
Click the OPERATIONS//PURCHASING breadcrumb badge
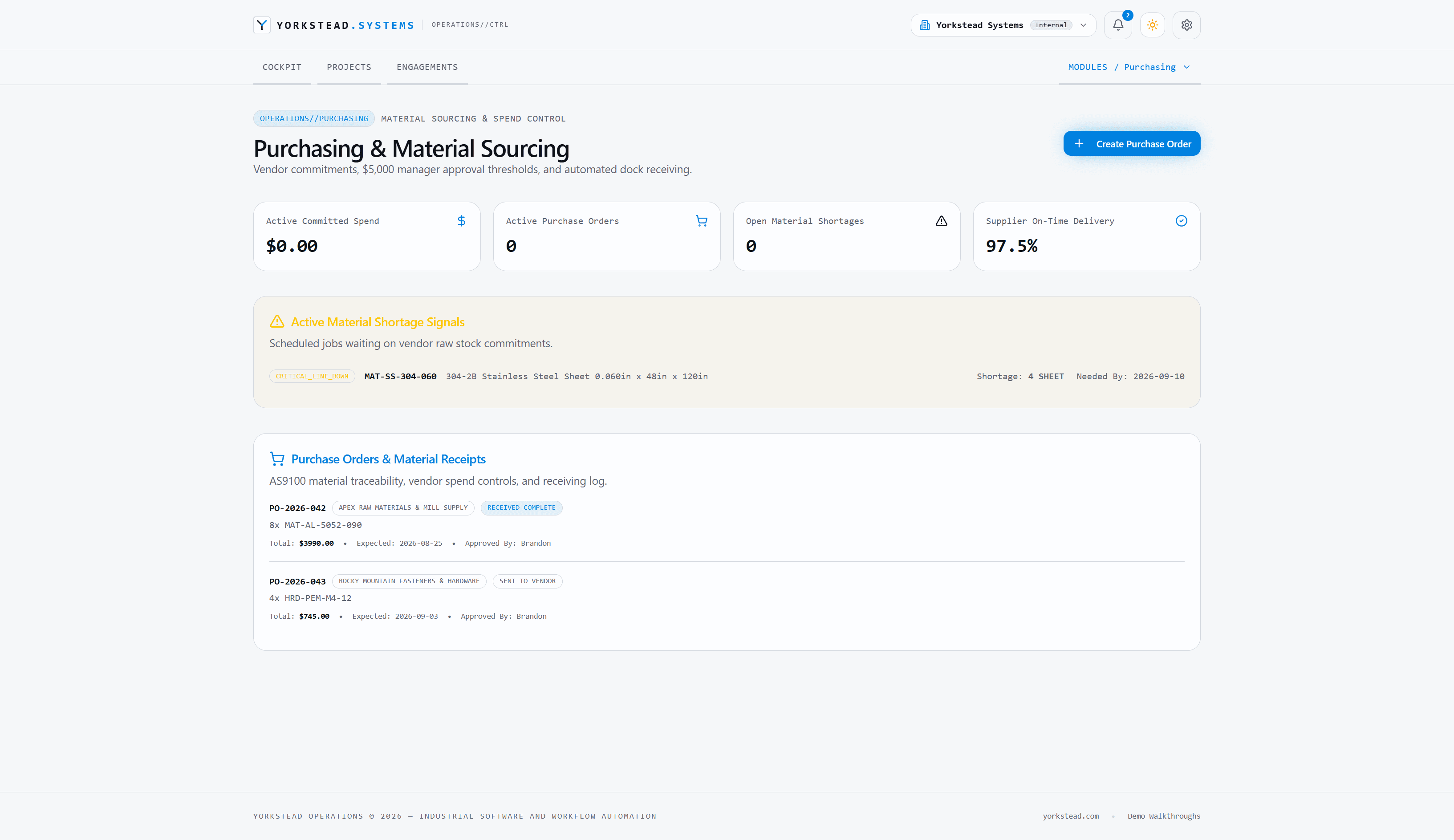[314, 118]
